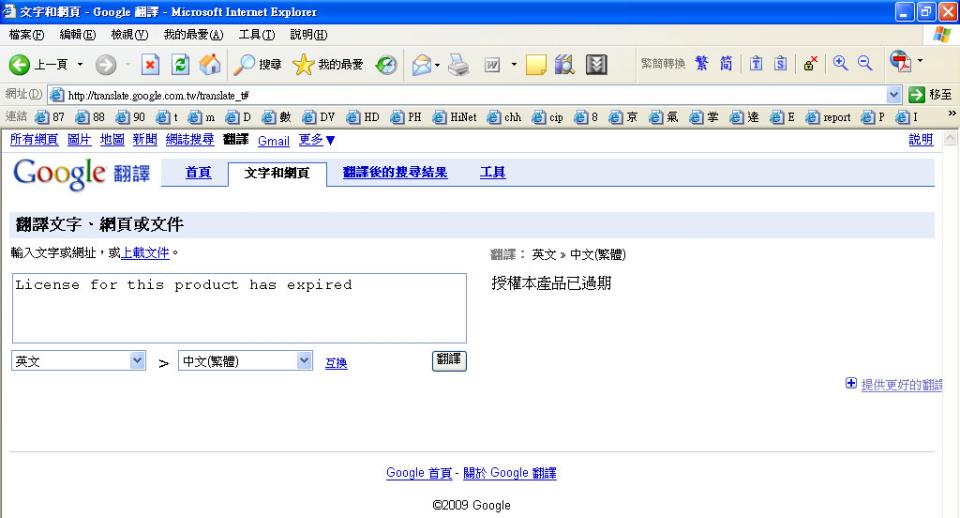Viewport: 960px width, 518px height.
Task: Go to Home page house icon
Action: click(210, 64)
